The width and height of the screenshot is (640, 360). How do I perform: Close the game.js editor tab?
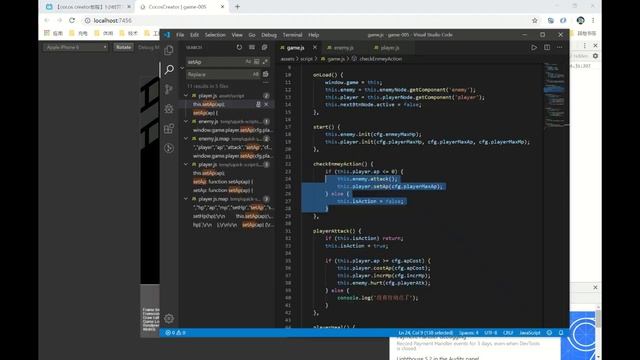point(315,48)
